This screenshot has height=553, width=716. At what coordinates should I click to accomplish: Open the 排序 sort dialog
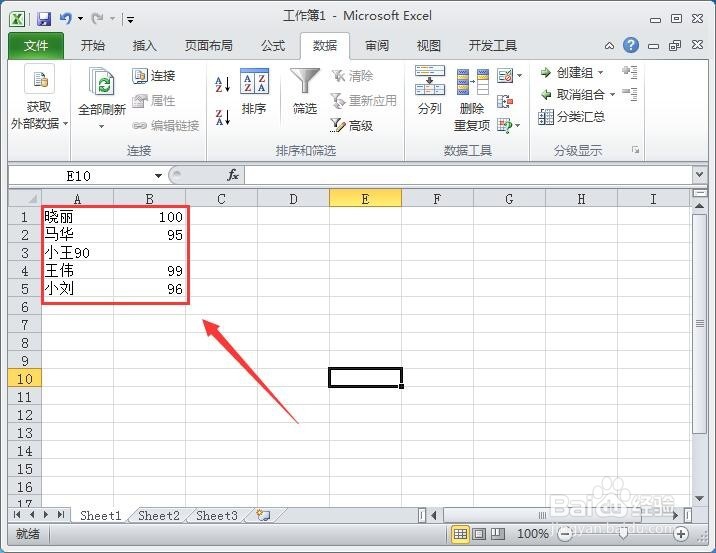(254, 91)
